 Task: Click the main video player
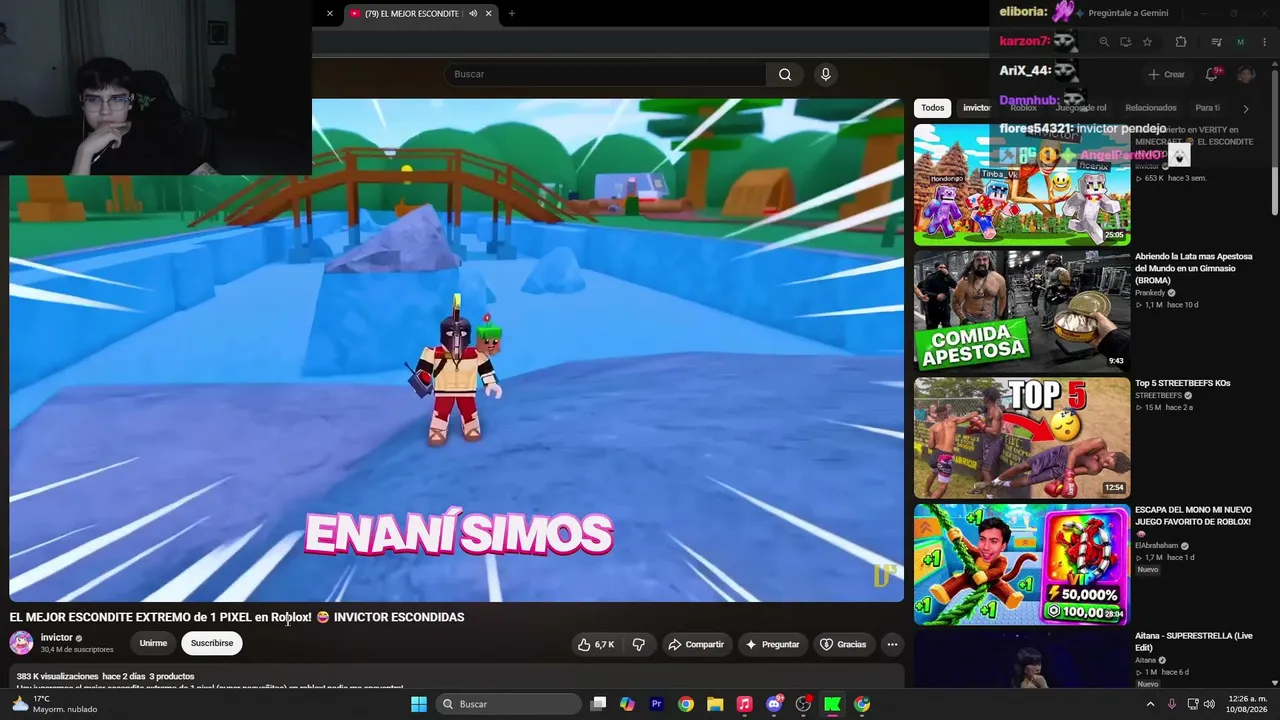(456, 350)
